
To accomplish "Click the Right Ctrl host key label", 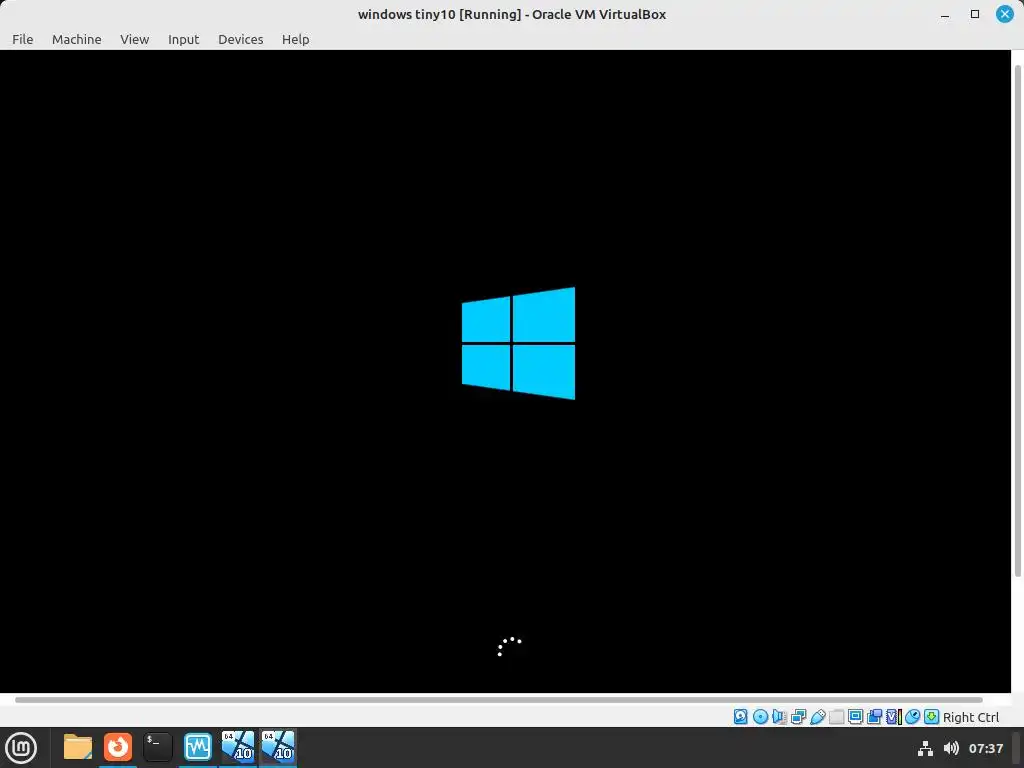I will [970, 717].
